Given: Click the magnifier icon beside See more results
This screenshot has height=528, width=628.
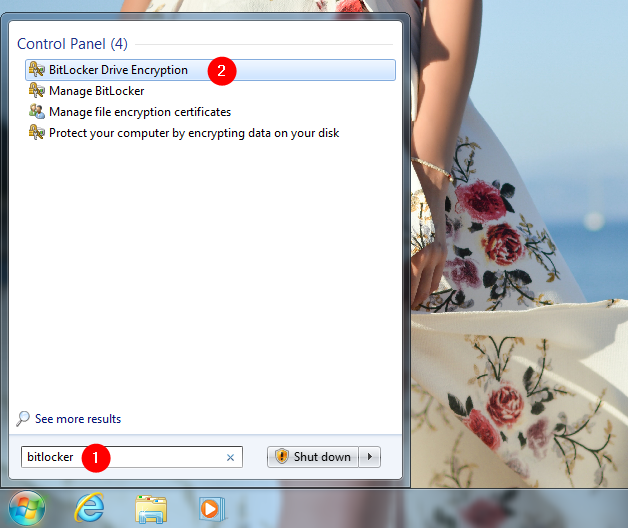Looking at the screenshot, I should pos(23,419).
